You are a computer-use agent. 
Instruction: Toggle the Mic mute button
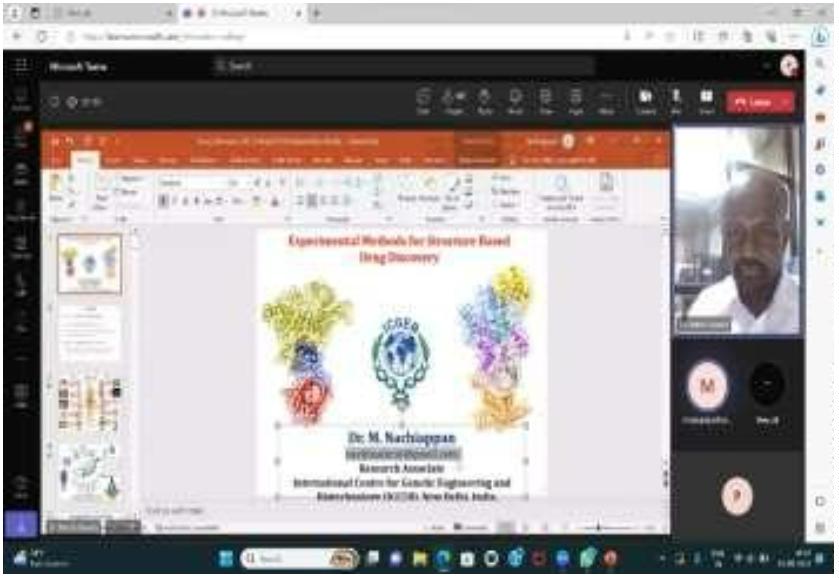[676, 102]
